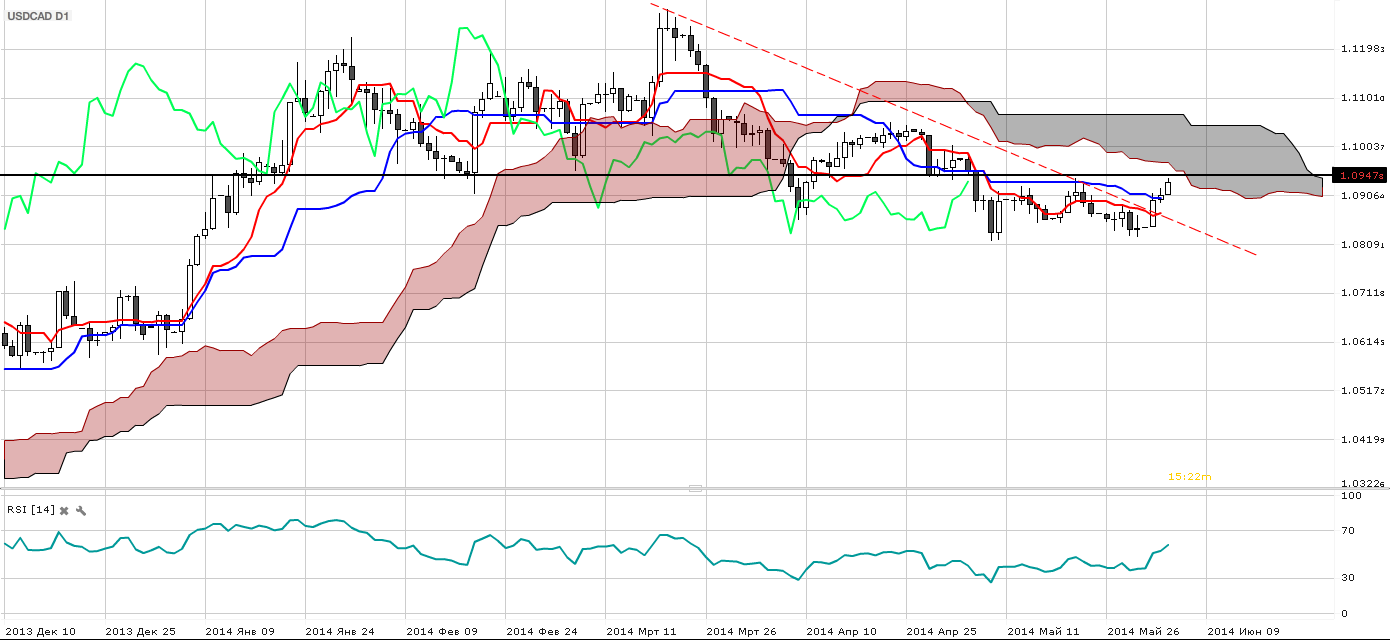This screenshot has height=640, width=1390.
Task: Click the yellow 15:22m candle countdown timer
Action: (1189, 477)
